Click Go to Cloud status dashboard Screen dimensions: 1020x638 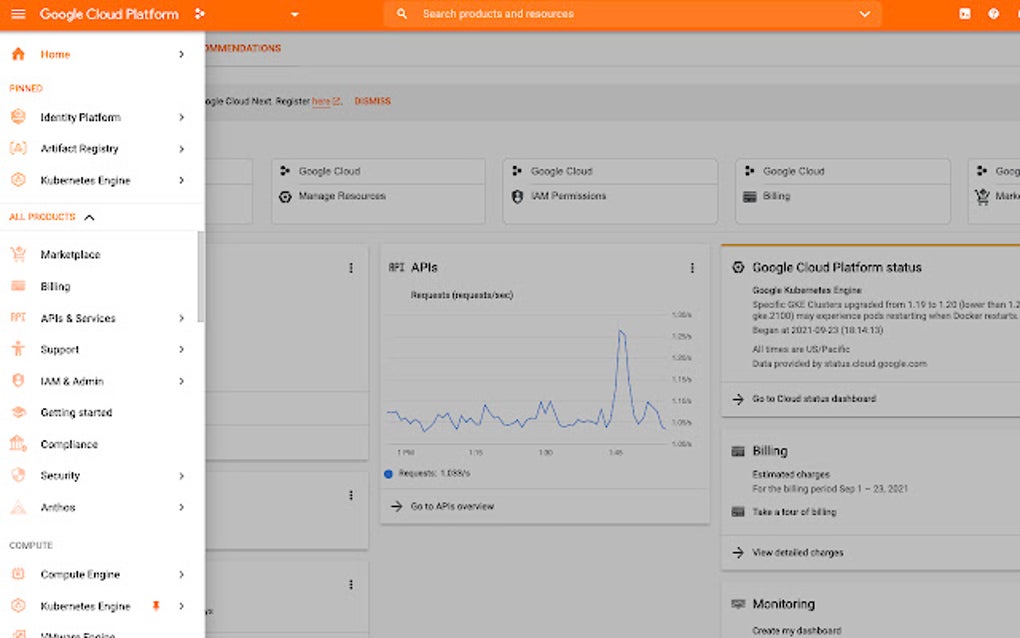pyautogui.click(x=813, y=398)
